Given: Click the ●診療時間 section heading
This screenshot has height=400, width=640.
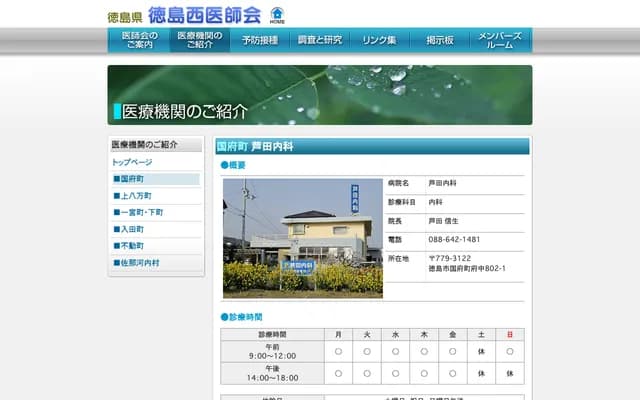Looking at the screenshot, I should coord(241,317).
